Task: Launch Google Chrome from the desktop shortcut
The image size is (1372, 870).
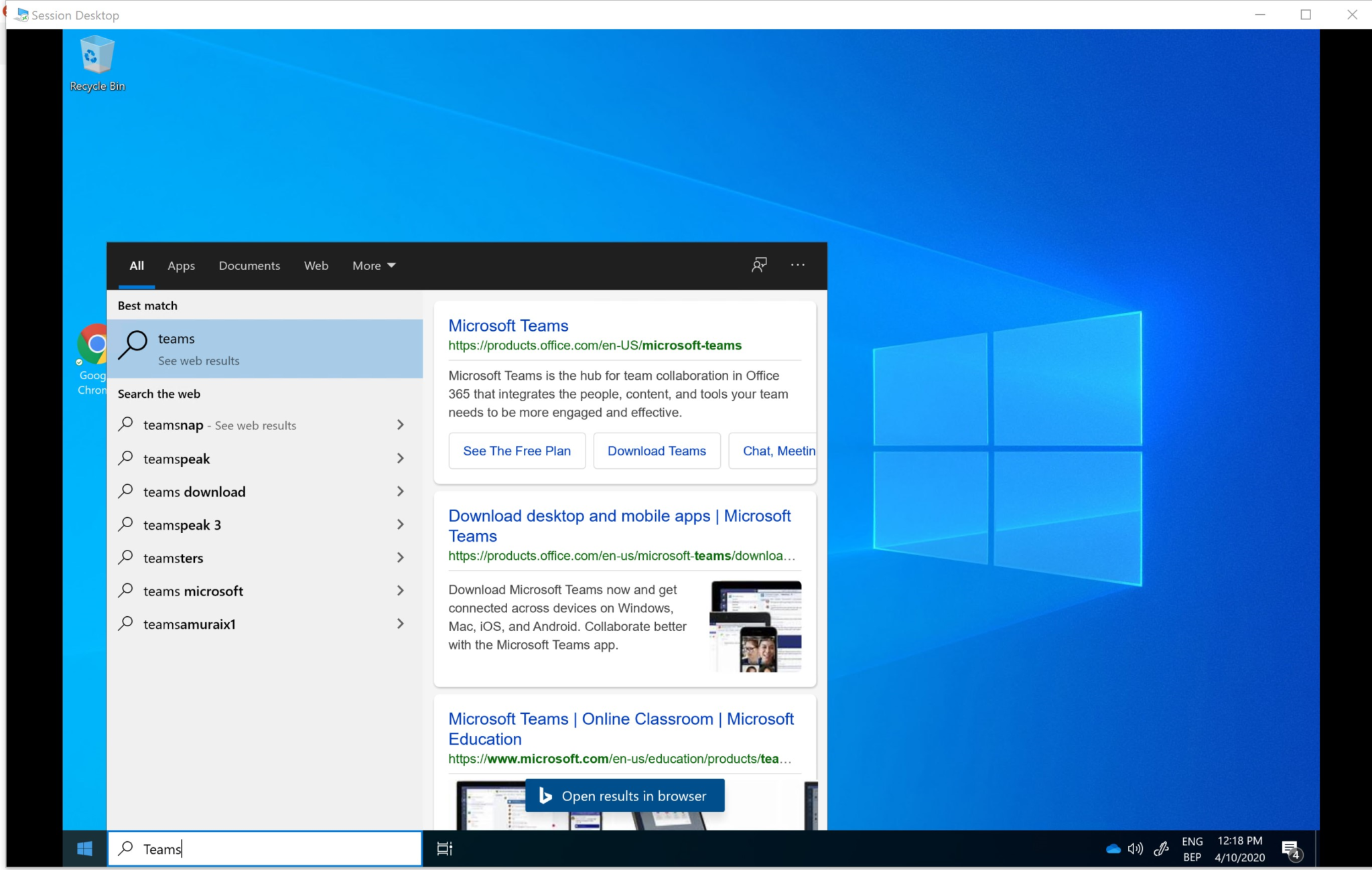Action: (x=93, y=345)
